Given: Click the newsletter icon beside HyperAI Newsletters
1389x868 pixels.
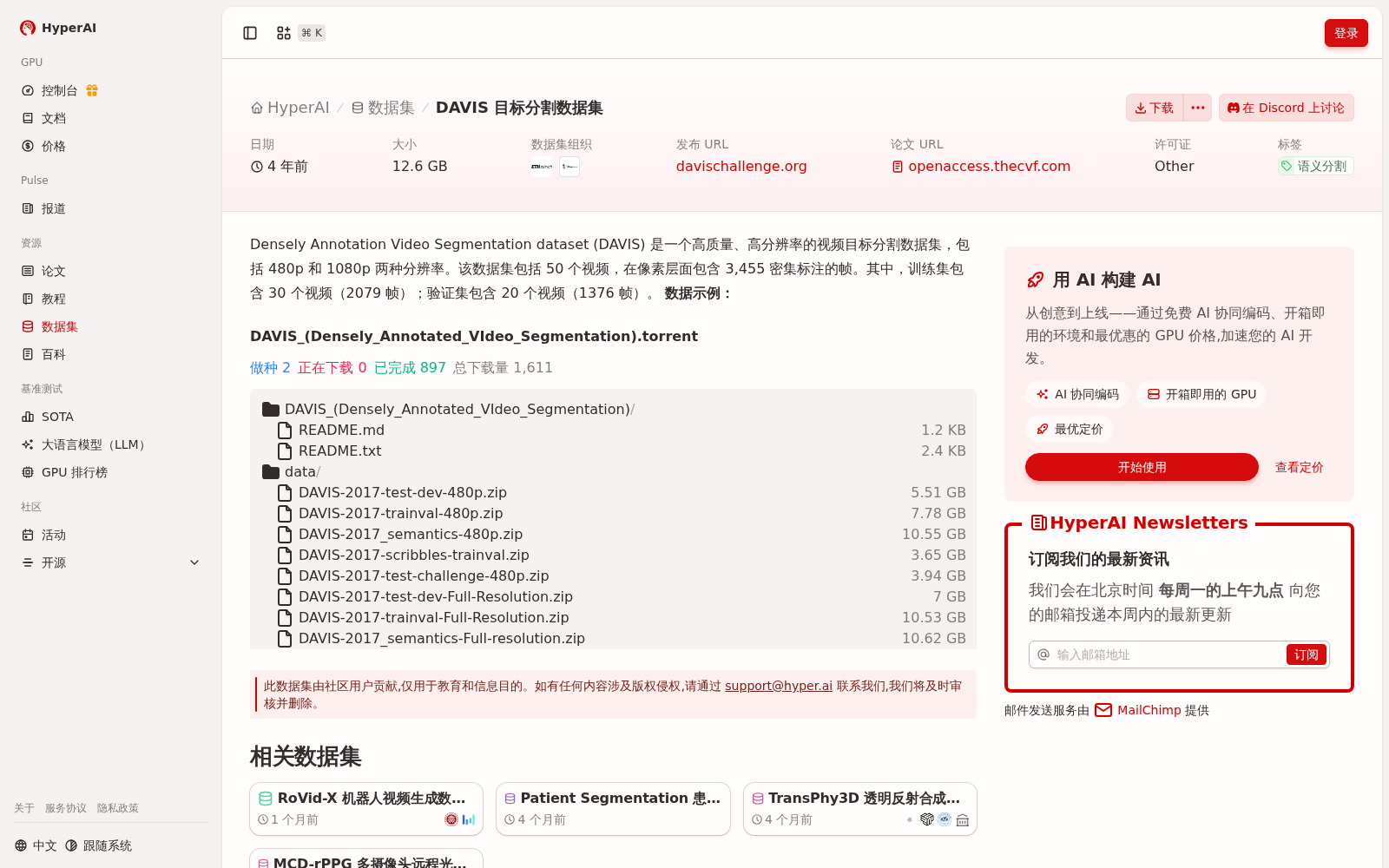Looking at the screenshot, I should 1038,523.
